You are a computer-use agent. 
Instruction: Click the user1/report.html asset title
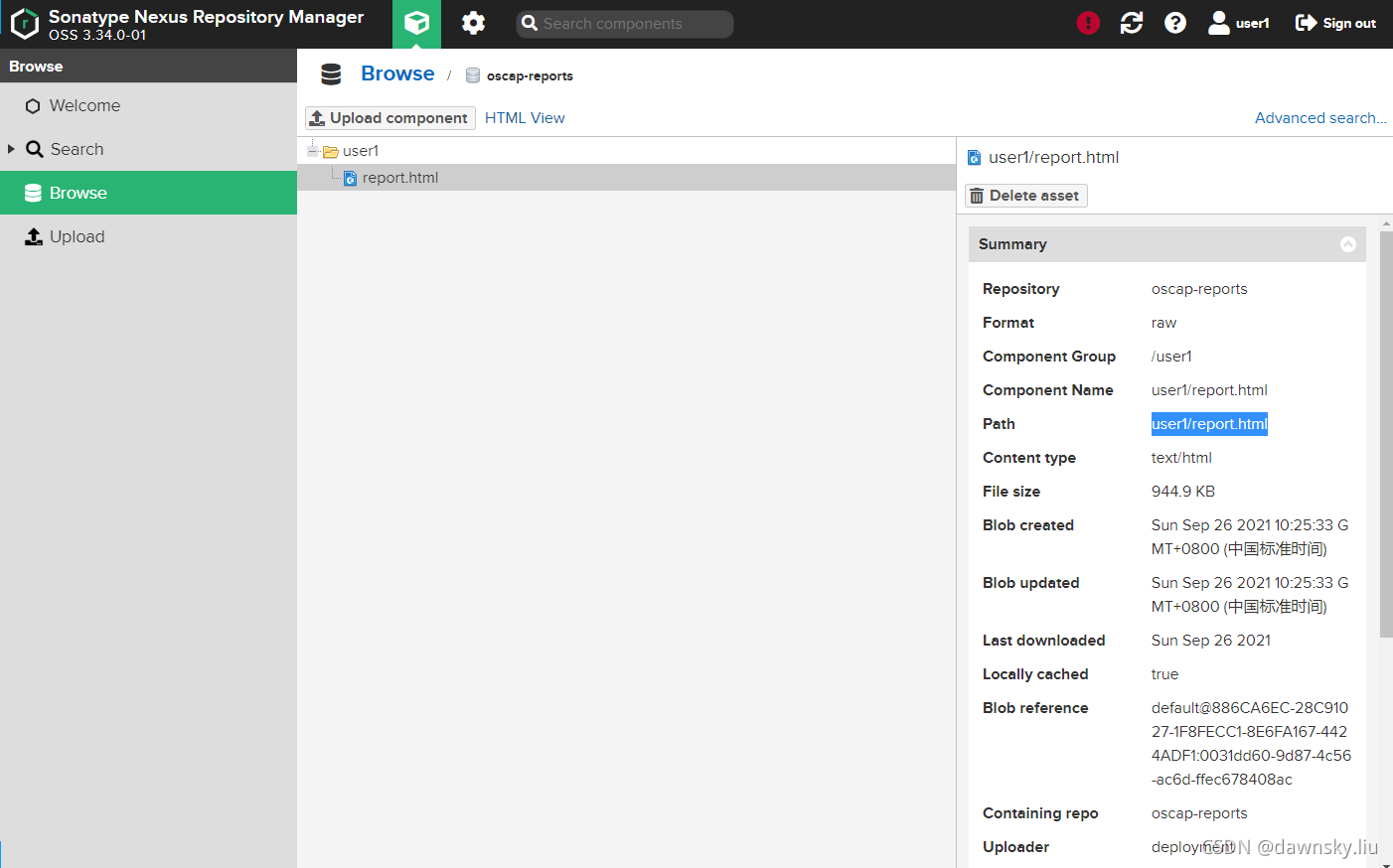[x=1053, y=157]
